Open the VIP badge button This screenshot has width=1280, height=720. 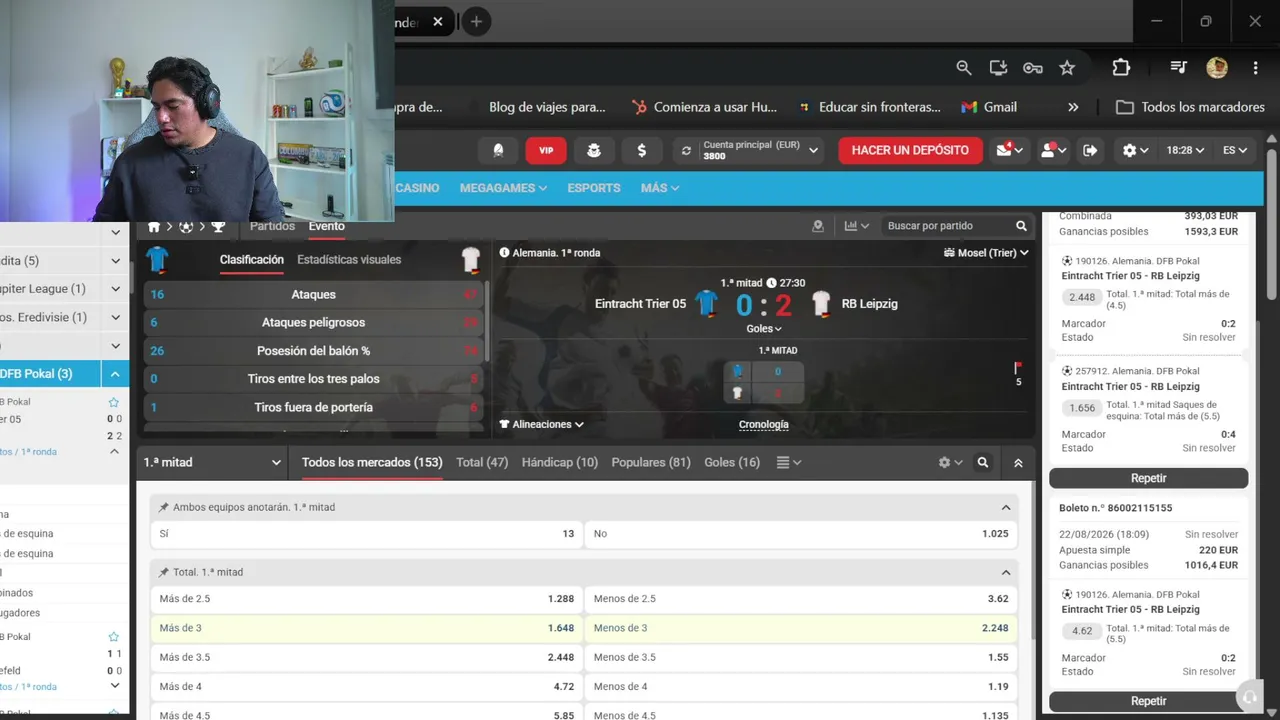[546, 150]
